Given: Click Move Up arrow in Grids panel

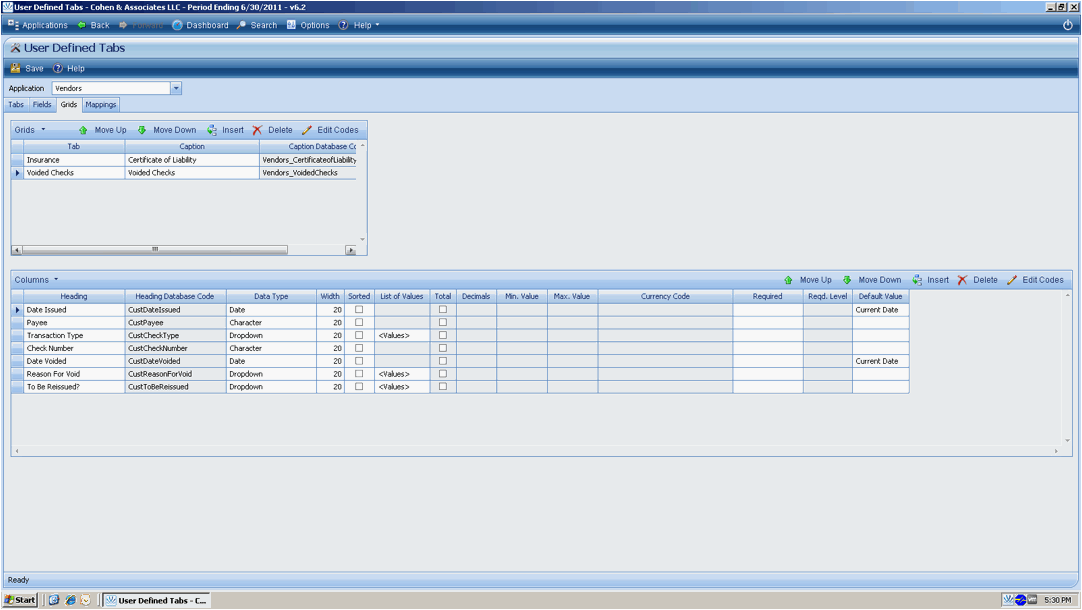Looking at the screenshot, I should pyautogui.click(x=84, y=130).
